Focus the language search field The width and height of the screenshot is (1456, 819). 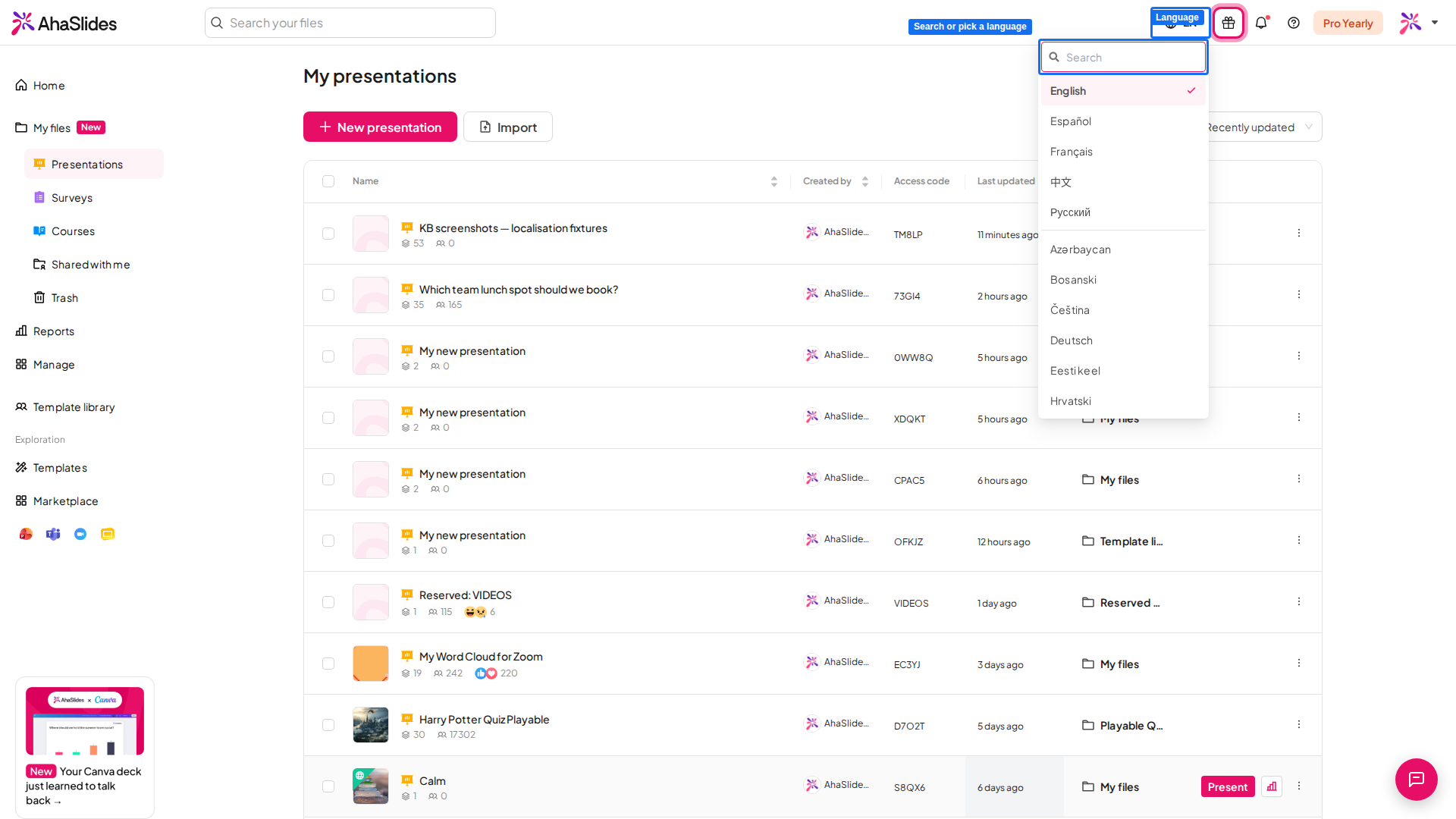tap(1123, 57)
